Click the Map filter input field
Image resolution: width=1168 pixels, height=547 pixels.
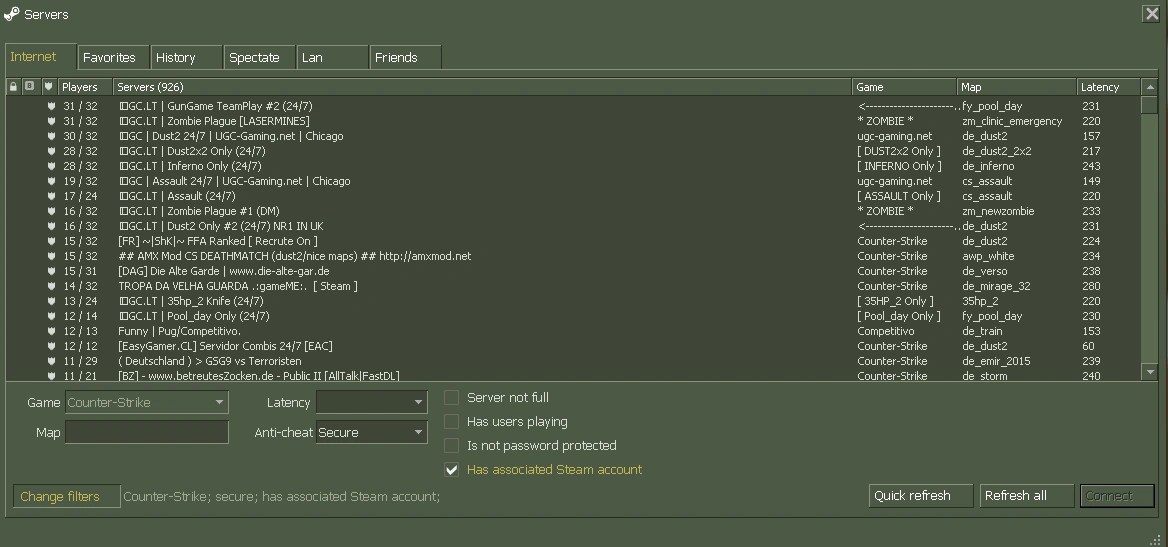pos(147,432)
